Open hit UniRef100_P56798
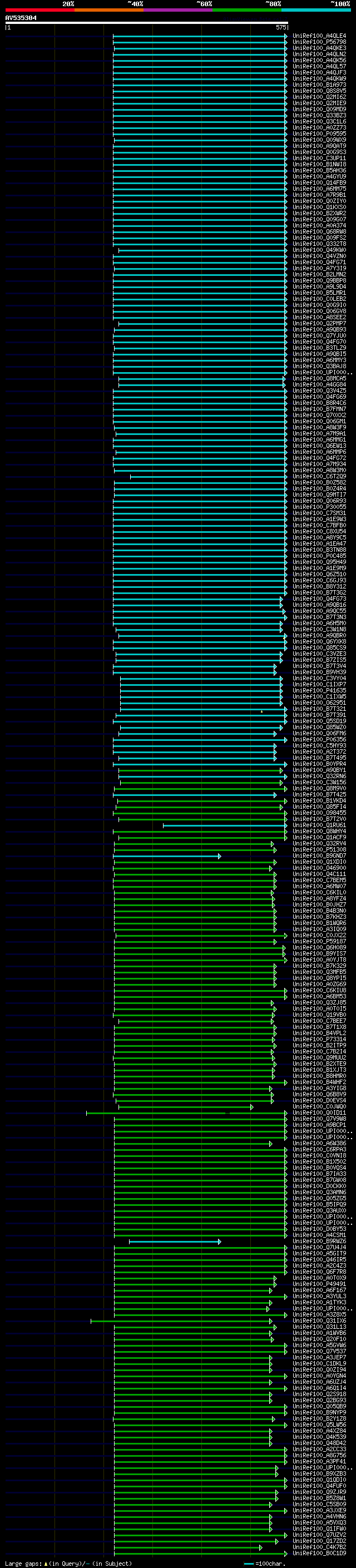356x1568 pixels. pyautogui.click(x=319, y=42)
